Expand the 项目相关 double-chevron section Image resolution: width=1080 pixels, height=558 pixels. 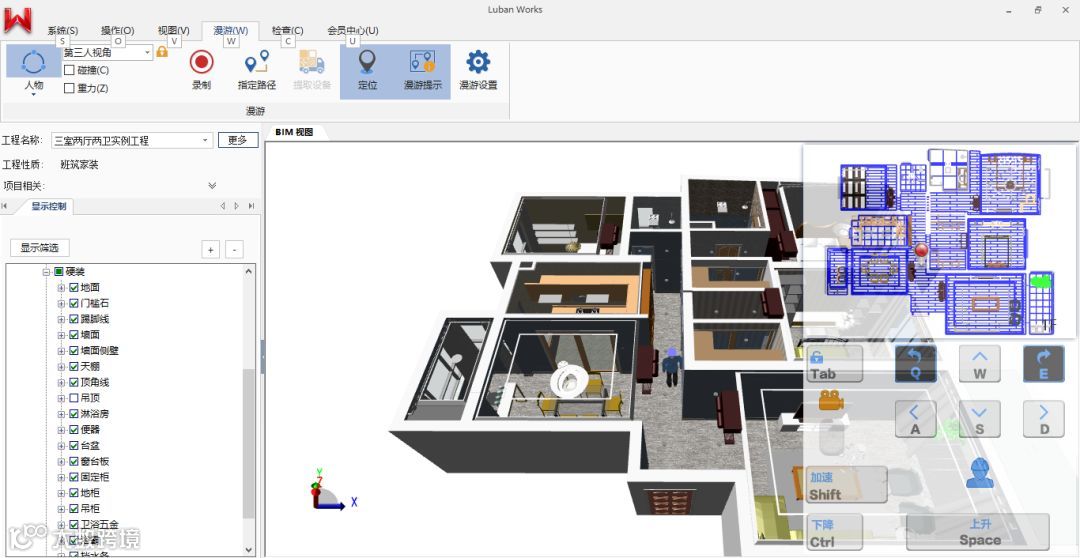[212, 185]
